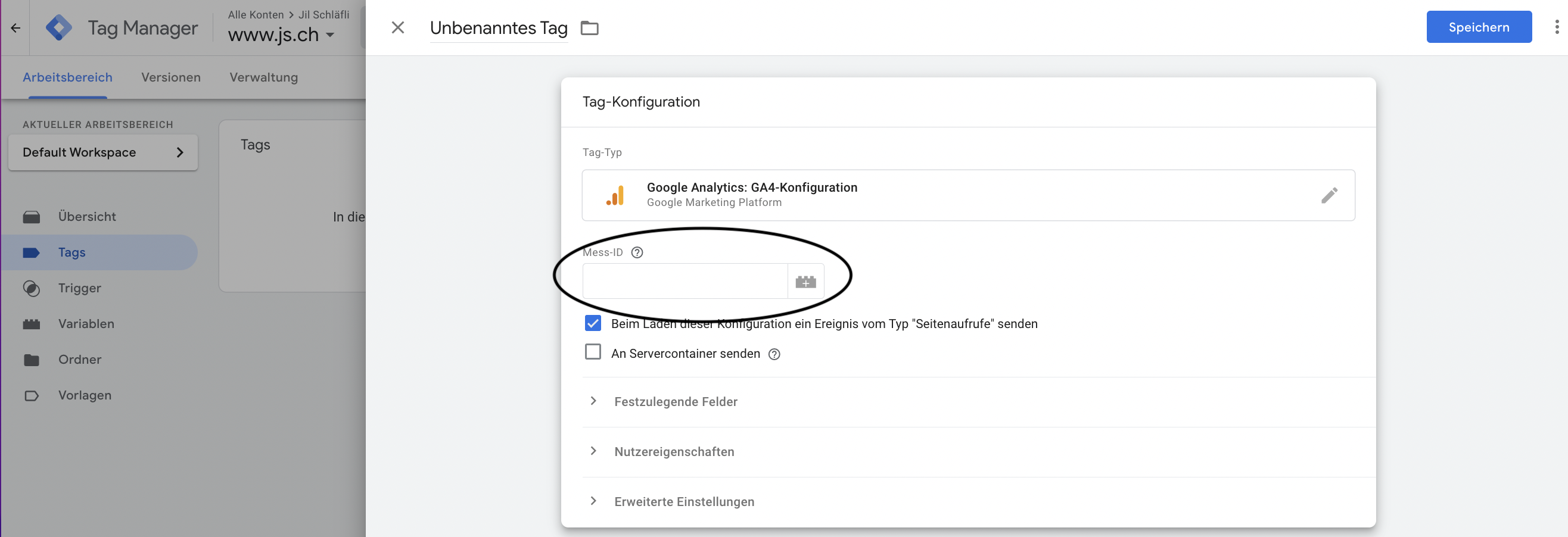Screen dimensions: 1568x537
Task: Click the folder icon next to Unbenanntes Tag
Action: pyautogui.click(x=589, y=28)
